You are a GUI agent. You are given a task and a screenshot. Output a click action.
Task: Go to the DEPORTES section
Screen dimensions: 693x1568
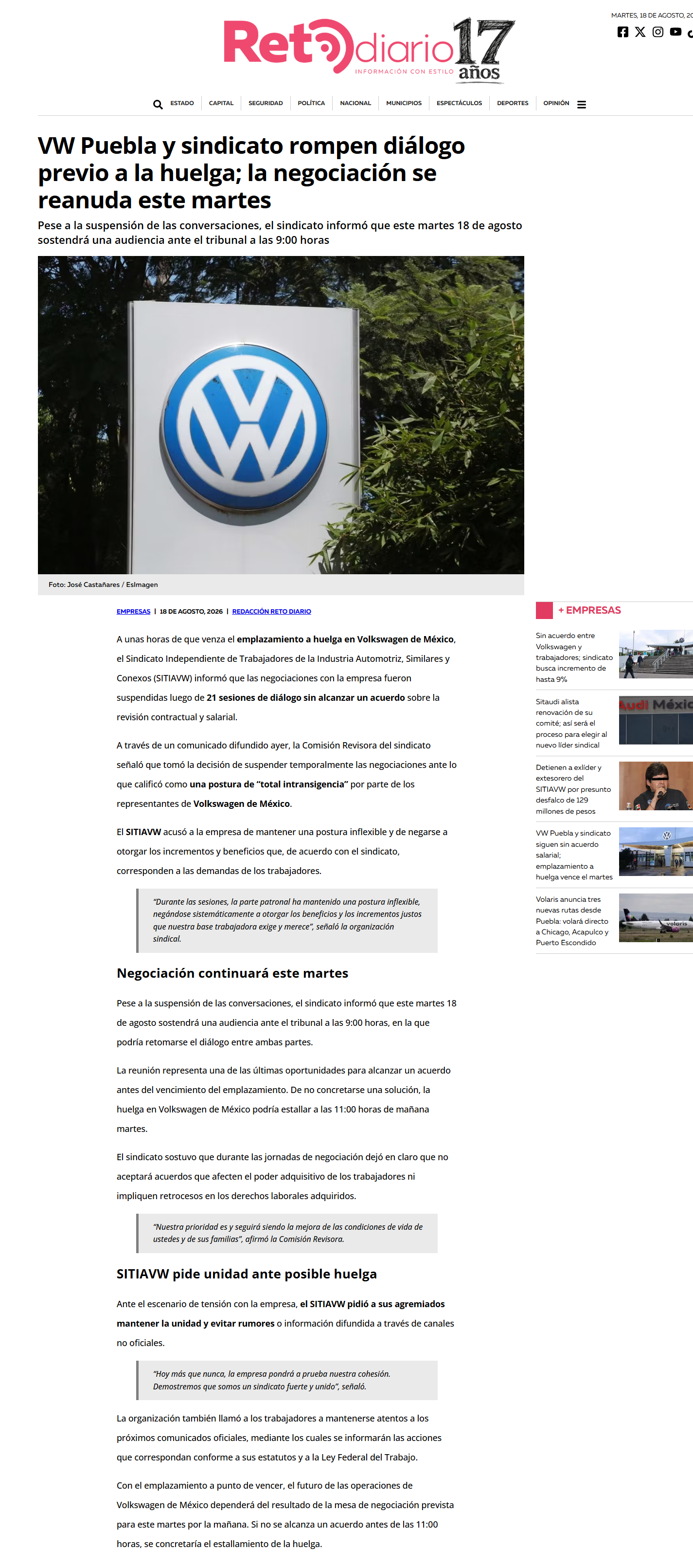pyautogui.click(x=512, y=104)
